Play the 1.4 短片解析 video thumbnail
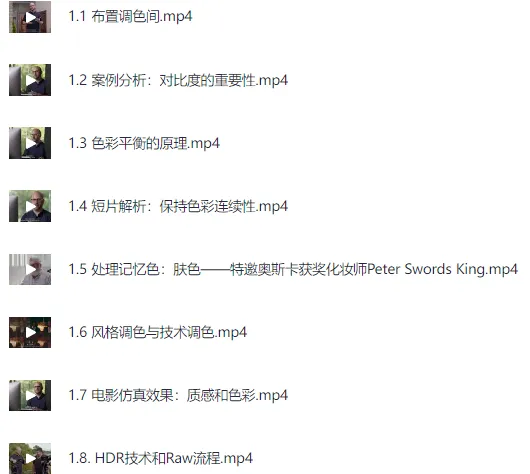Viewport: 530px width, 474px height. coord(30,206)
